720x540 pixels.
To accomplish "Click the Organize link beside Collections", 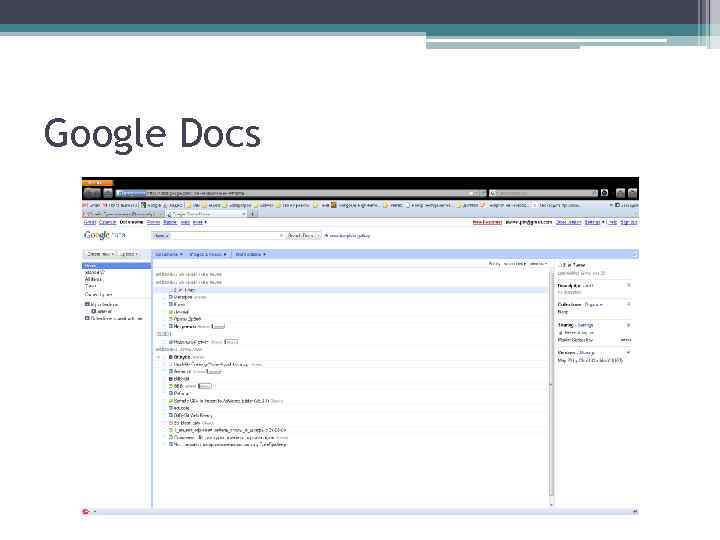I will 594,304.
